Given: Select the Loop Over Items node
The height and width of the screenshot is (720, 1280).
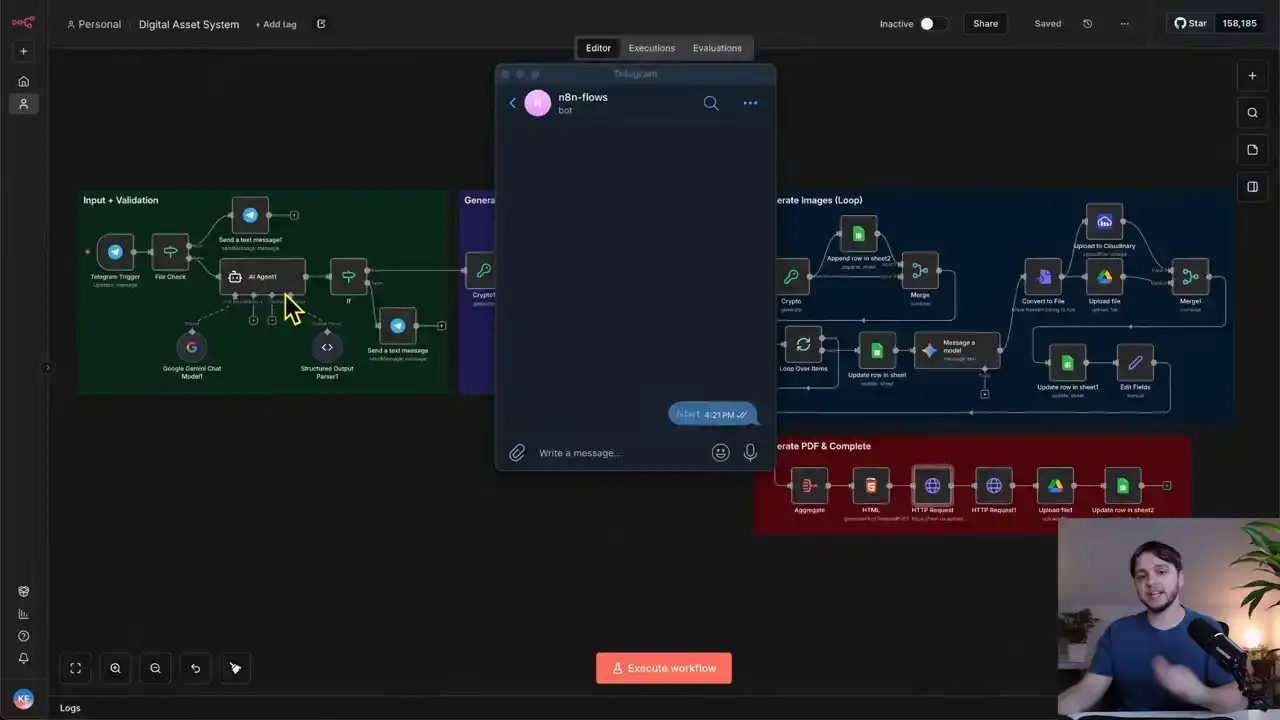Looking at the screenshot, I should 803,345.
